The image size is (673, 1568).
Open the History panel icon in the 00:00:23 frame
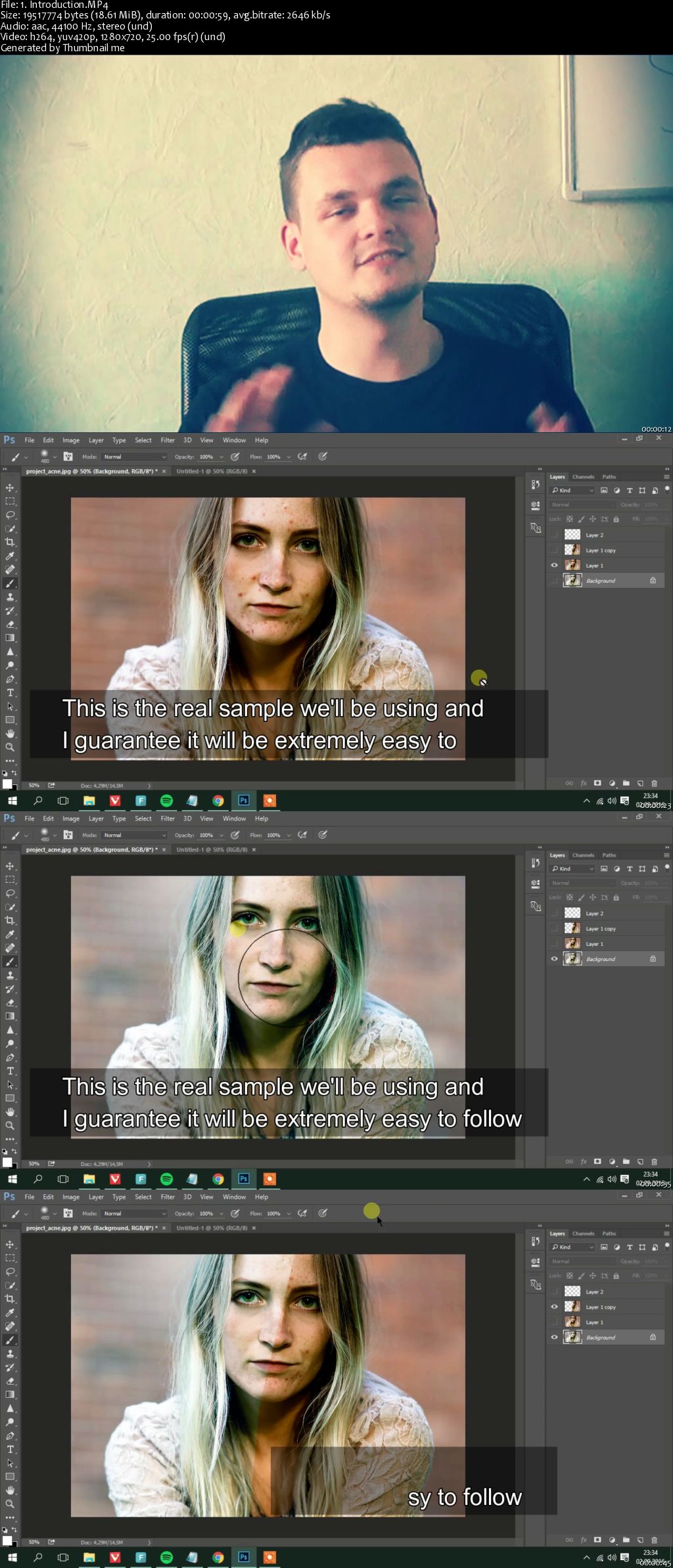(536, 485)
